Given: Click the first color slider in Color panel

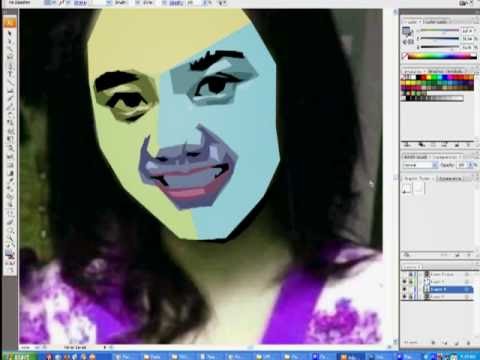Looking at the screenshot, I should click(x=439, y=31).
